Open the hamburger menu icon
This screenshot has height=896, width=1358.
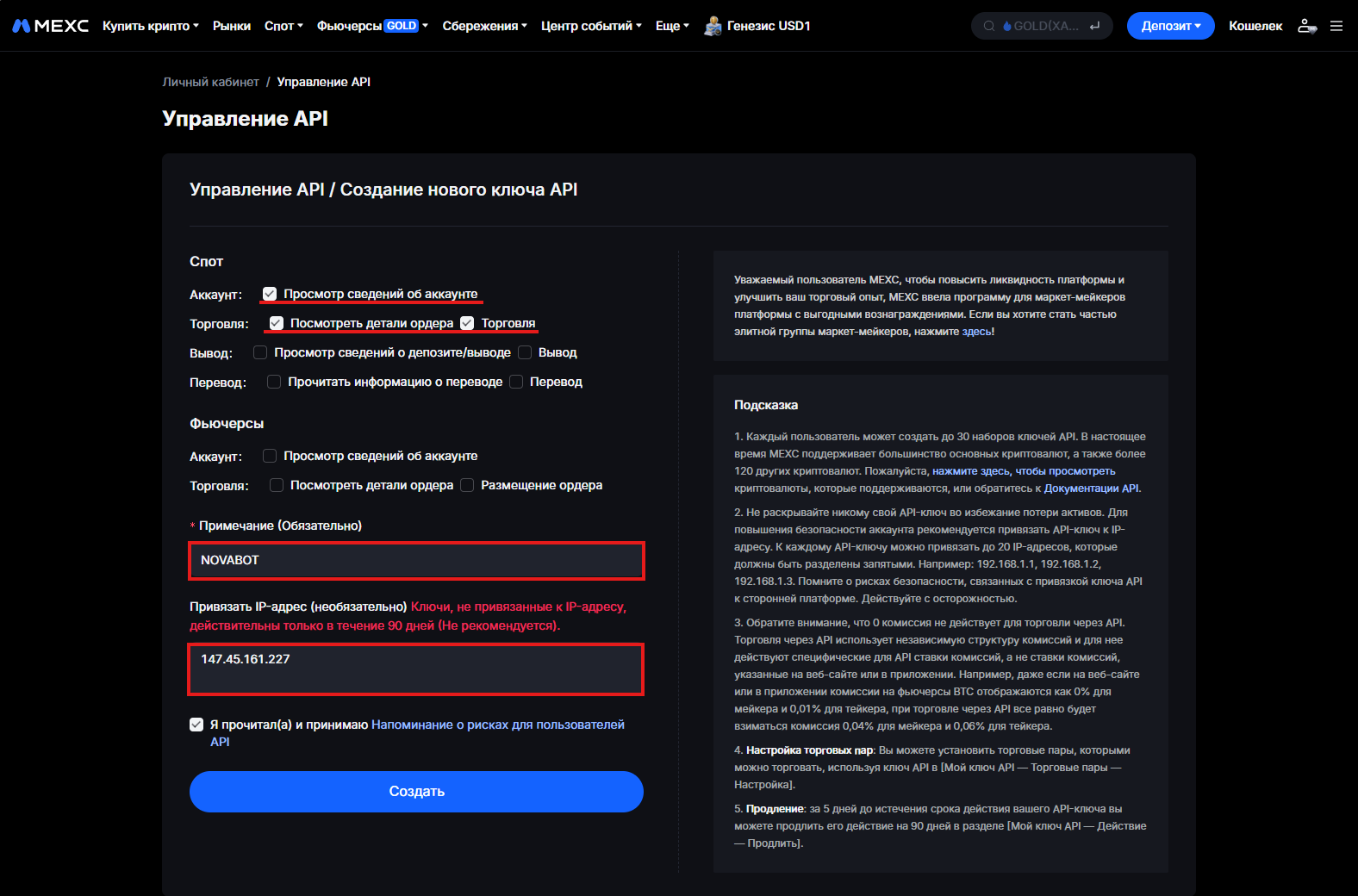pyautogui.click(x=1336, y=26)
